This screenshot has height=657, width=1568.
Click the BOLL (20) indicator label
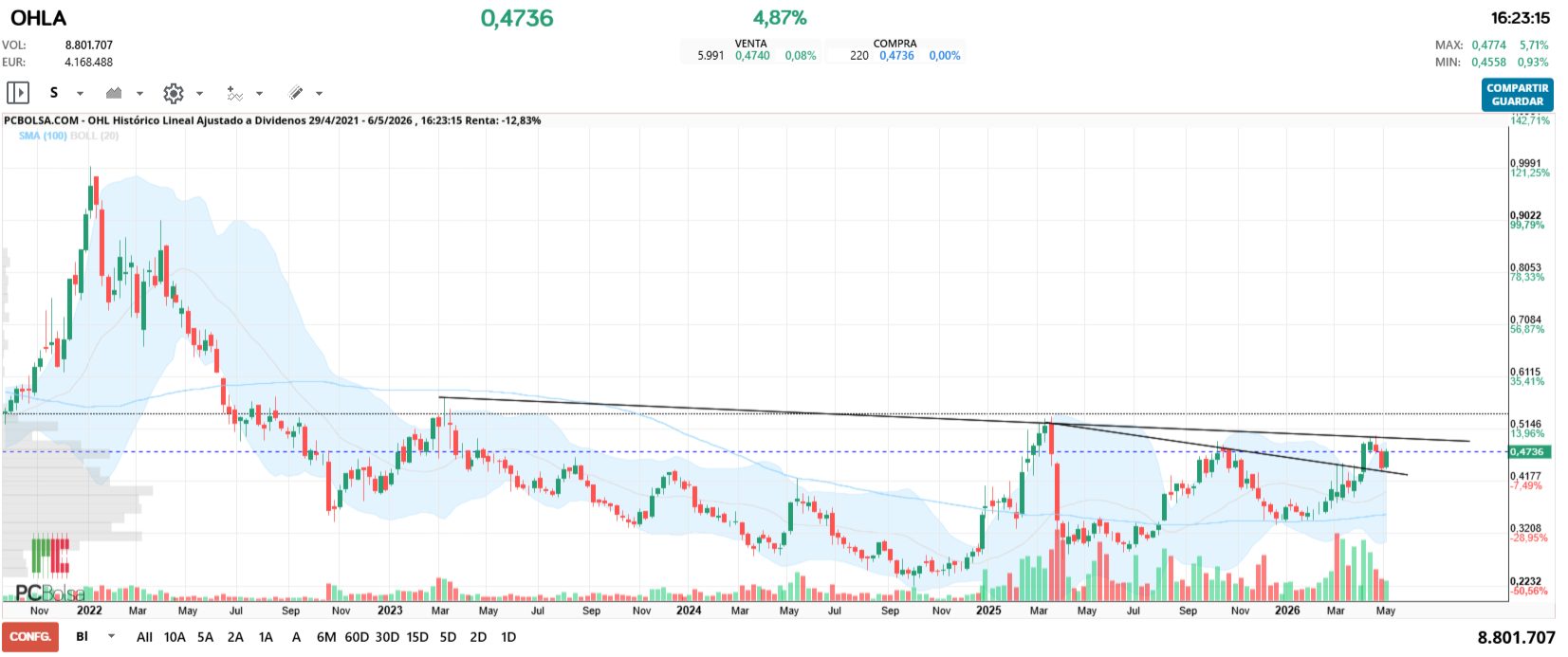click(95, 136)
